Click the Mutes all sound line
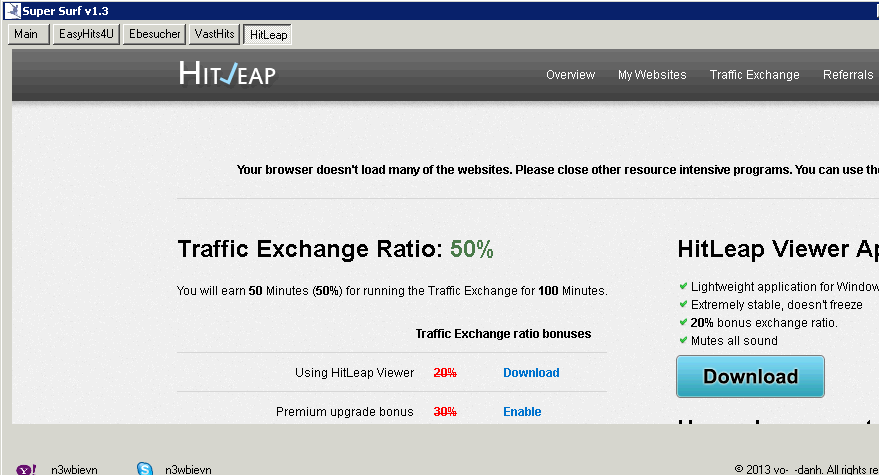This screenshot has height=475, width=879. point(734,340)
